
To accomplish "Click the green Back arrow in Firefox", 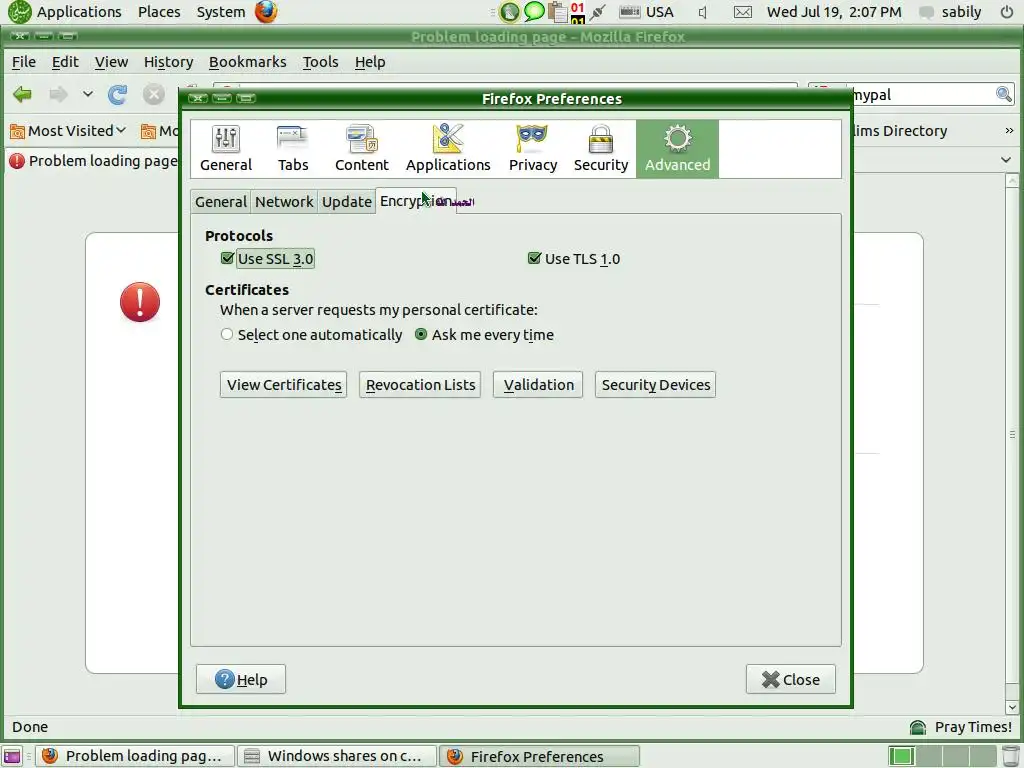I will 22,95.
